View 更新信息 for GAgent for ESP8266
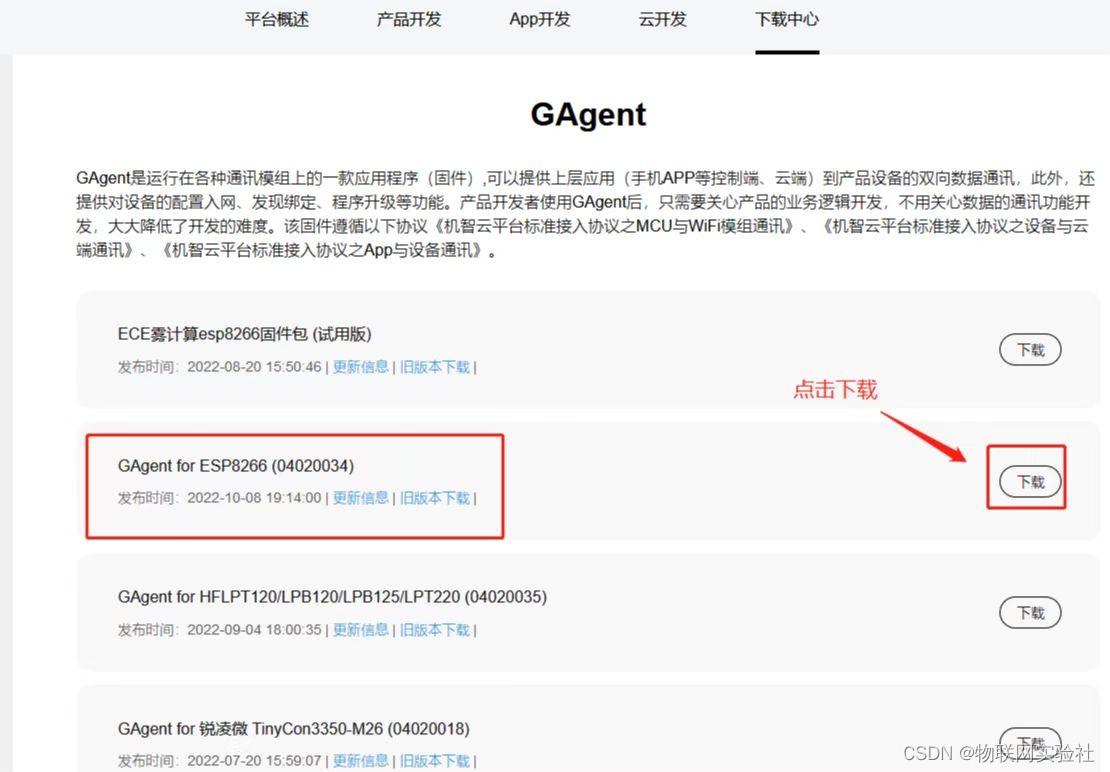The width and height of the screenshot is (1110, 772). click(x=360, y=498)
